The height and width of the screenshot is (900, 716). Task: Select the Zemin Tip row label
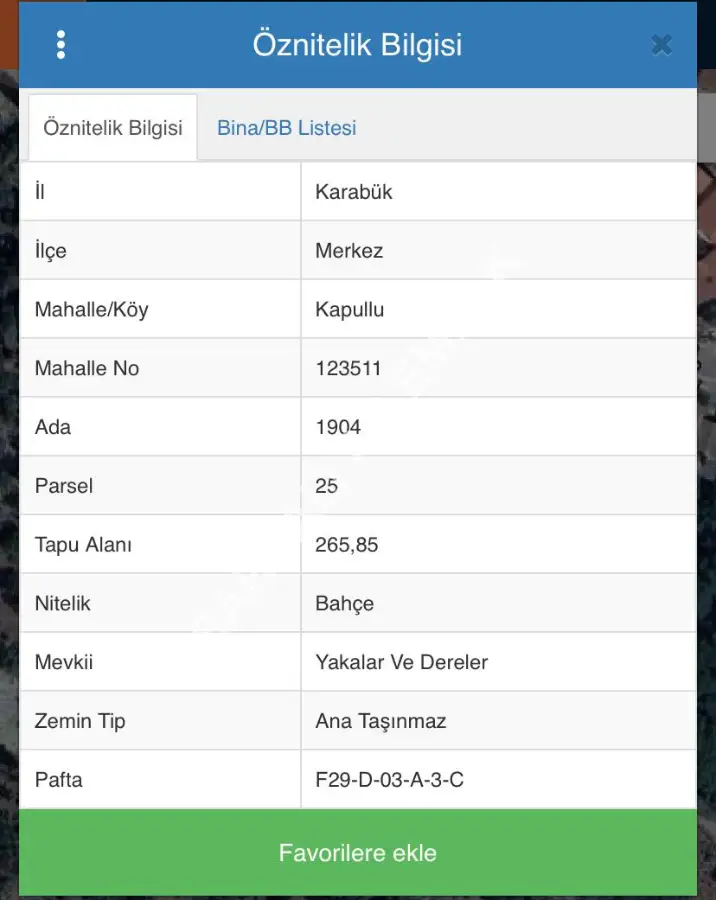pyautogui.click(x=80, y=721)
